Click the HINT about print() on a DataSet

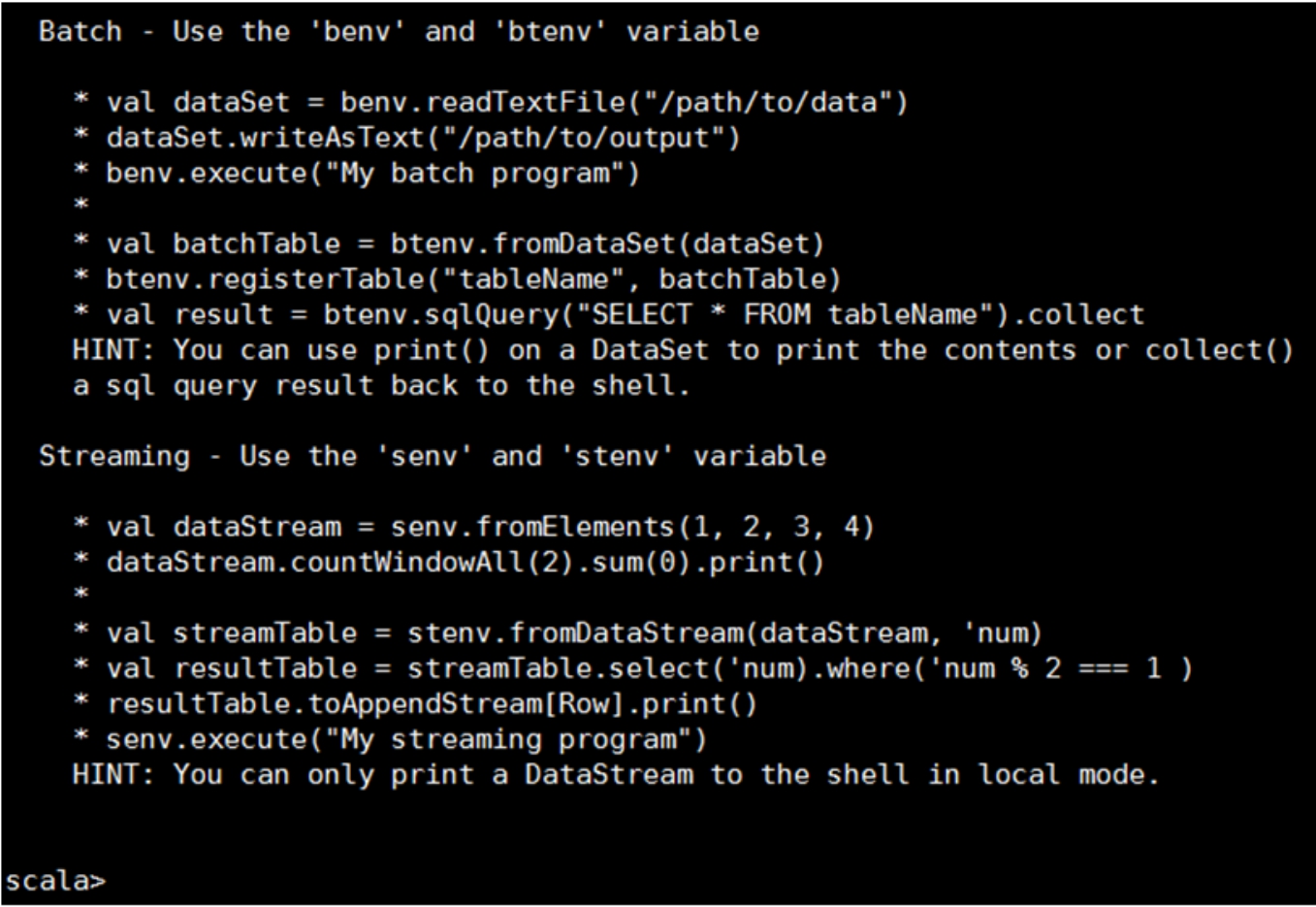pos(683,350)
